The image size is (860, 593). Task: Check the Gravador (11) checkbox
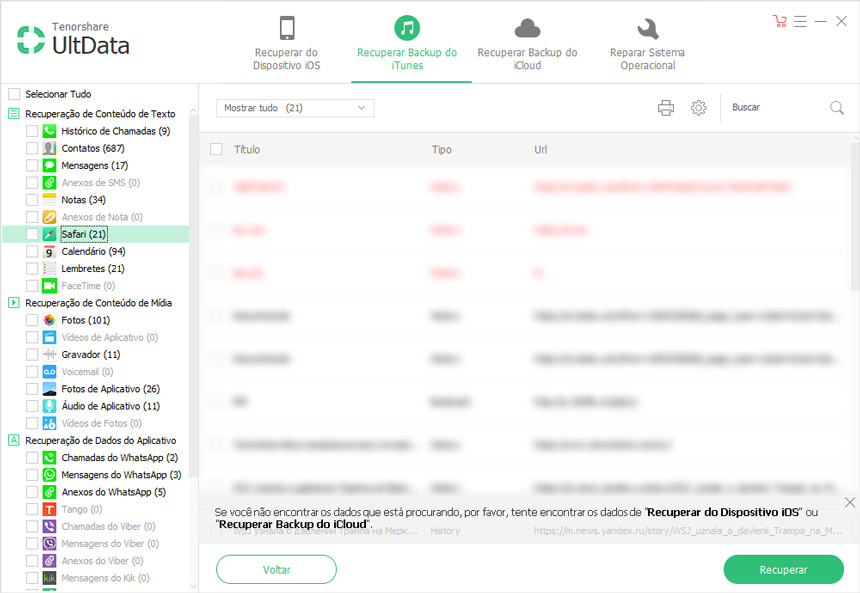click(x=32, y=354)
